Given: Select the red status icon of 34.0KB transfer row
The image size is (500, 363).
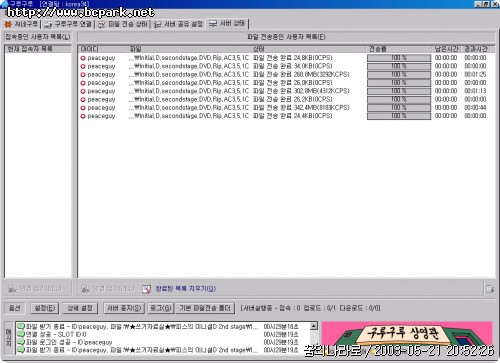Looking at the screenshot, I should coord(83,66).
